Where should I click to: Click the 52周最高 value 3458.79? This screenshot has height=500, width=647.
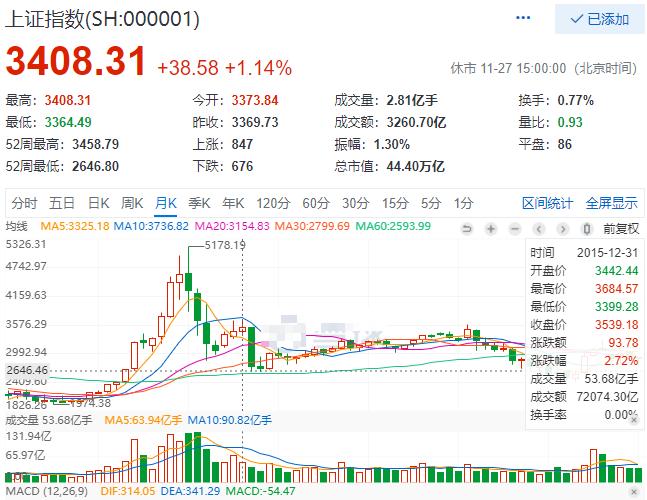(96, 144)
